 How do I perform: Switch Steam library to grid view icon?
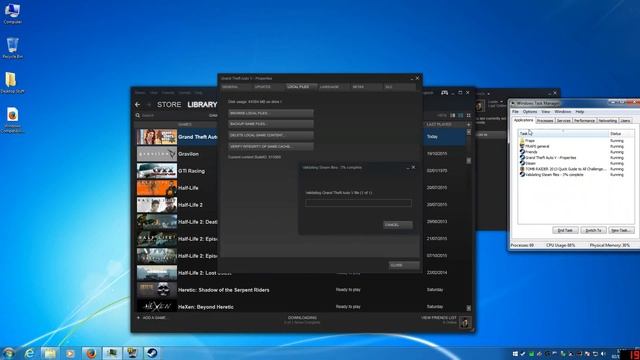tap(469, 116)
